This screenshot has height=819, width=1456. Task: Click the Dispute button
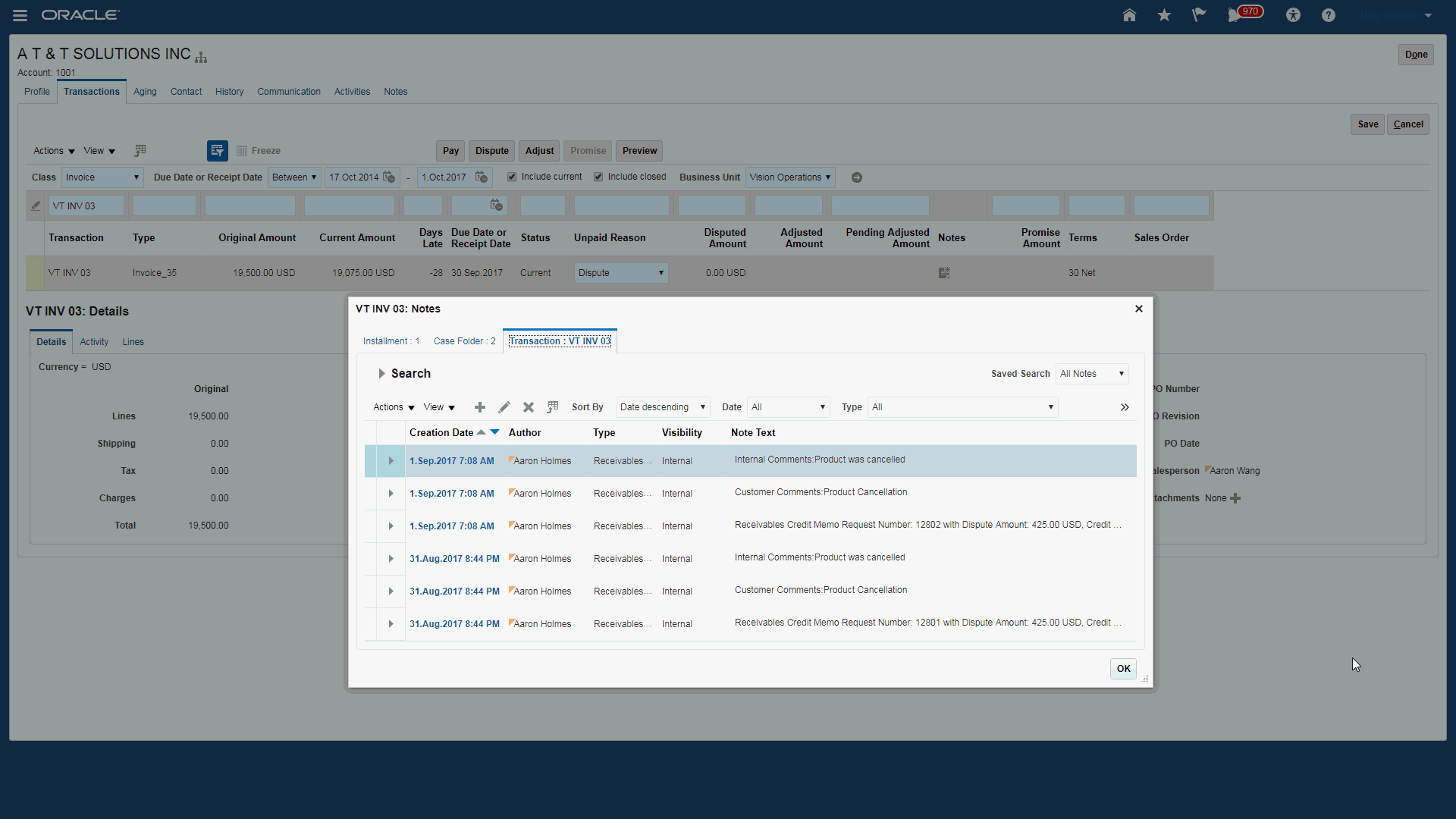tap(491, 151)
